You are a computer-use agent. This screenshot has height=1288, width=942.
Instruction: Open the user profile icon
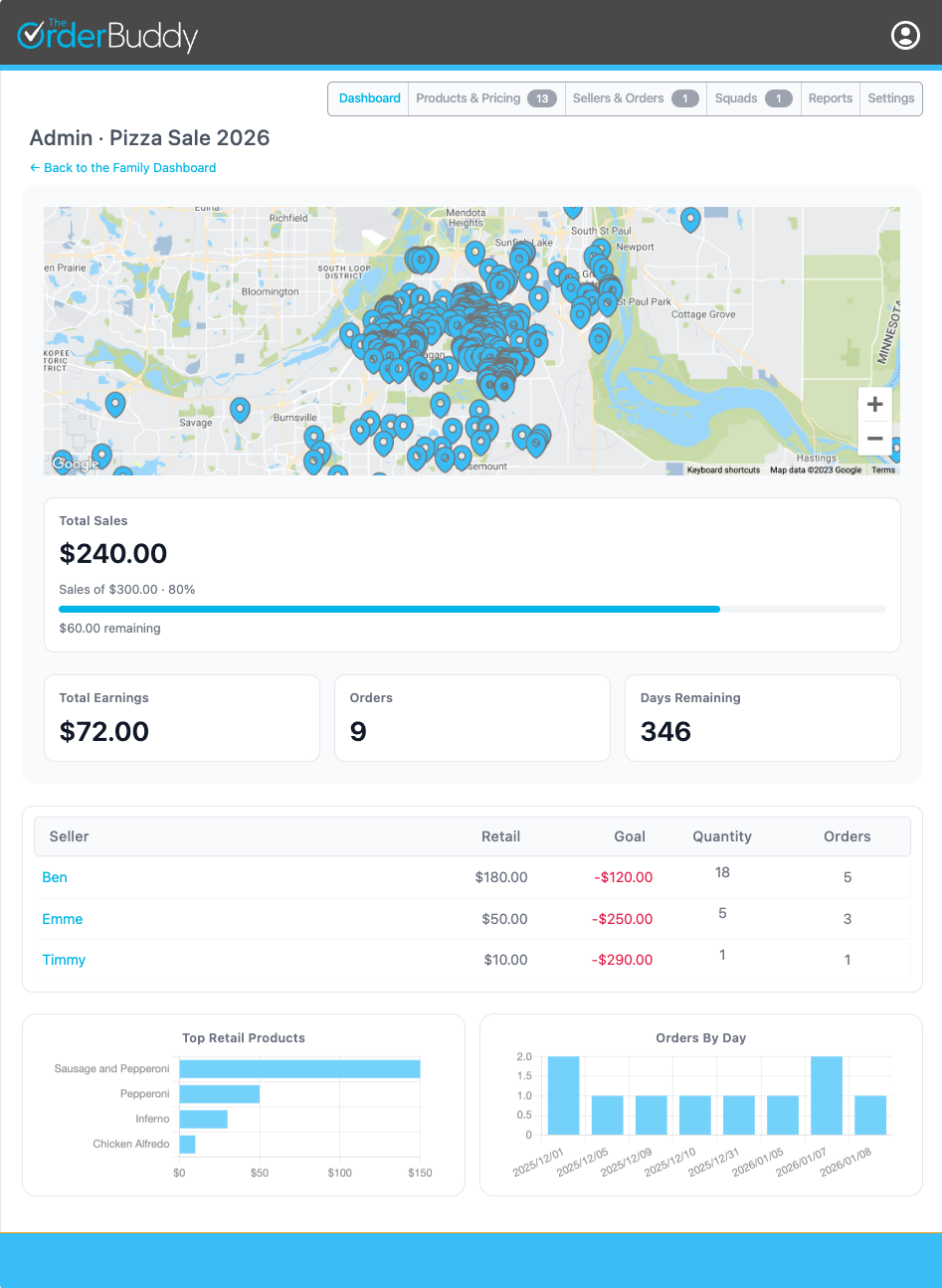coord(904,35)
